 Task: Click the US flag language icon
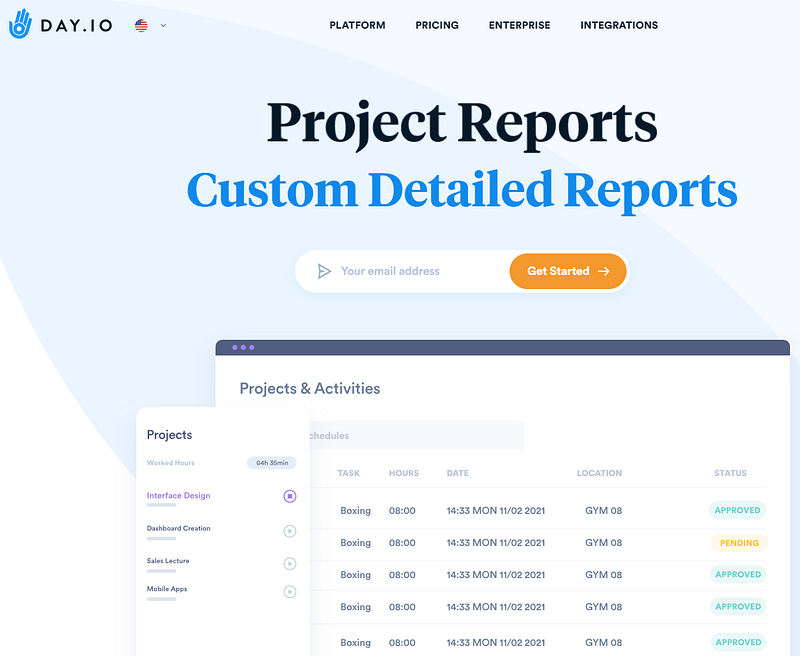coord(141,25)
